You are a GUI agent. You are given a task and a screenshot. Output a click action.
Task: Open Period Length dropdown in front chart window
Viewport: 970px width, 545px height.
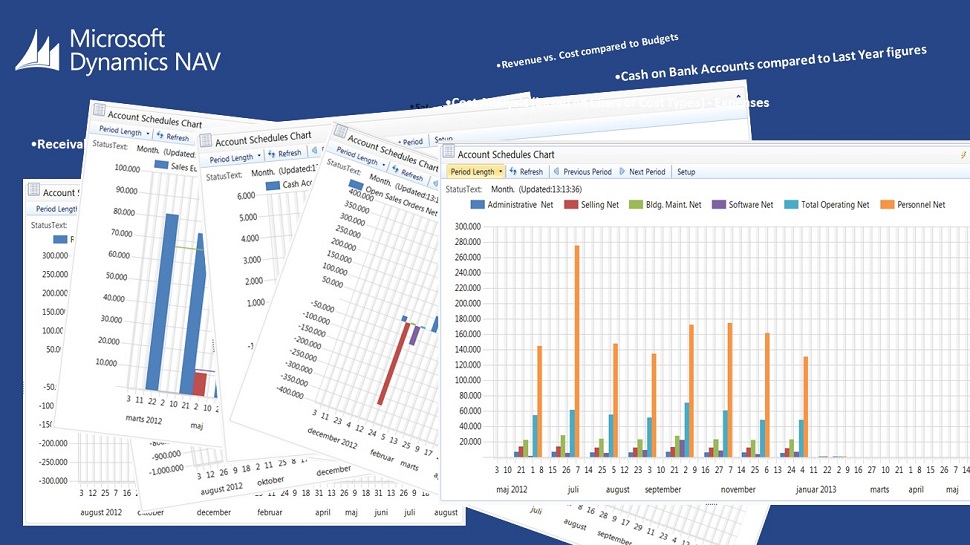[476, 171]
